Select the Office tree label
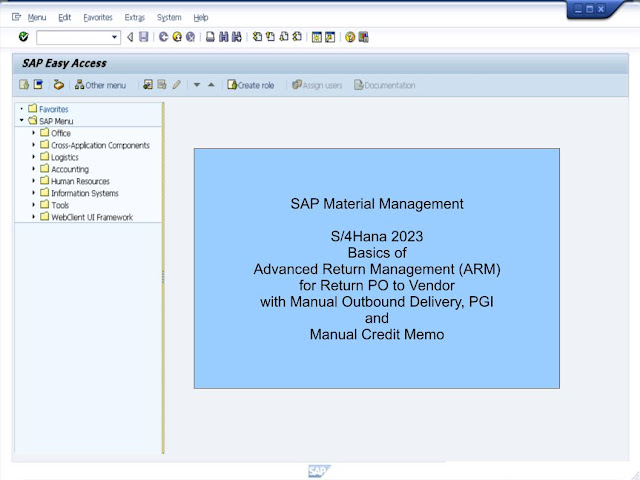Image resolution: width=640 pixels, height=480 pixels. [x=61, y=133]
